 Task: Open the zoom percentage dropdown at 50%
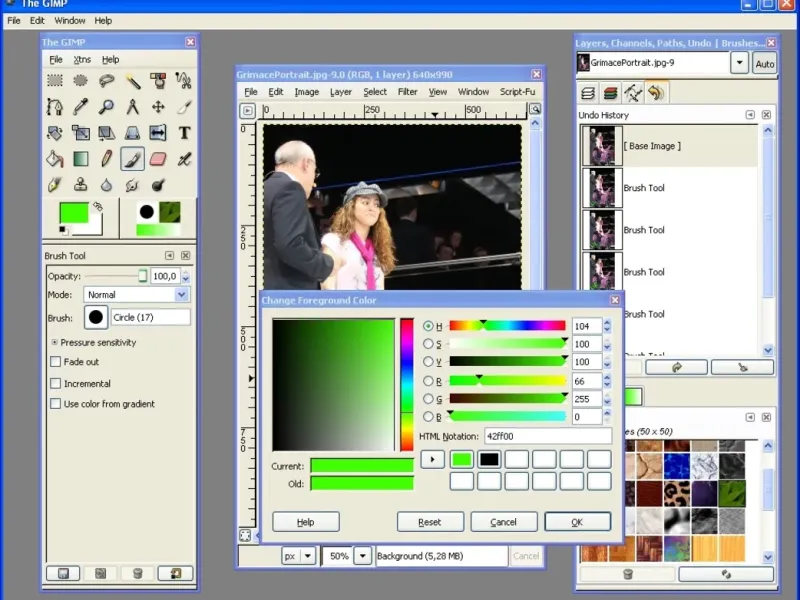pyautogui.click(x=362, y=556)
